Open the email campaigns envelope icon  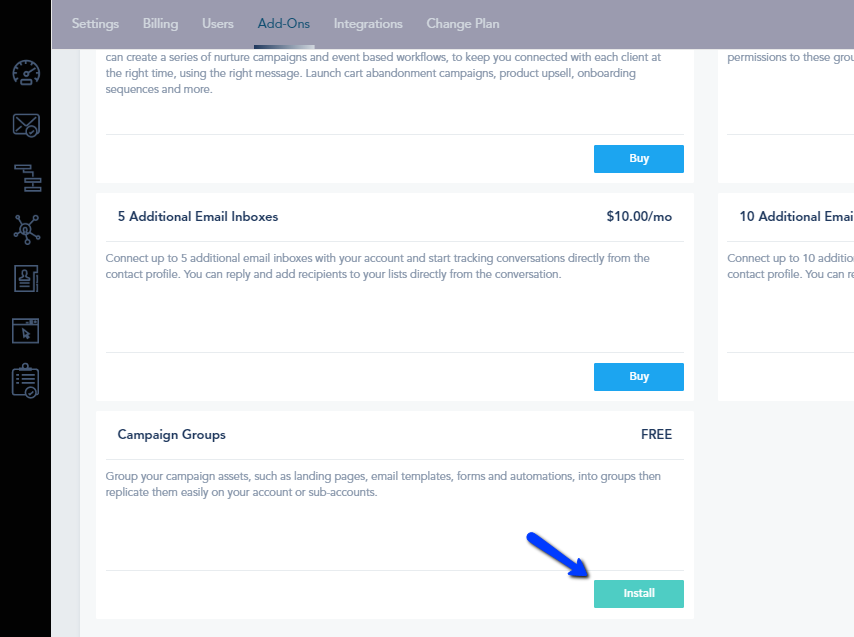pos(26,125)
